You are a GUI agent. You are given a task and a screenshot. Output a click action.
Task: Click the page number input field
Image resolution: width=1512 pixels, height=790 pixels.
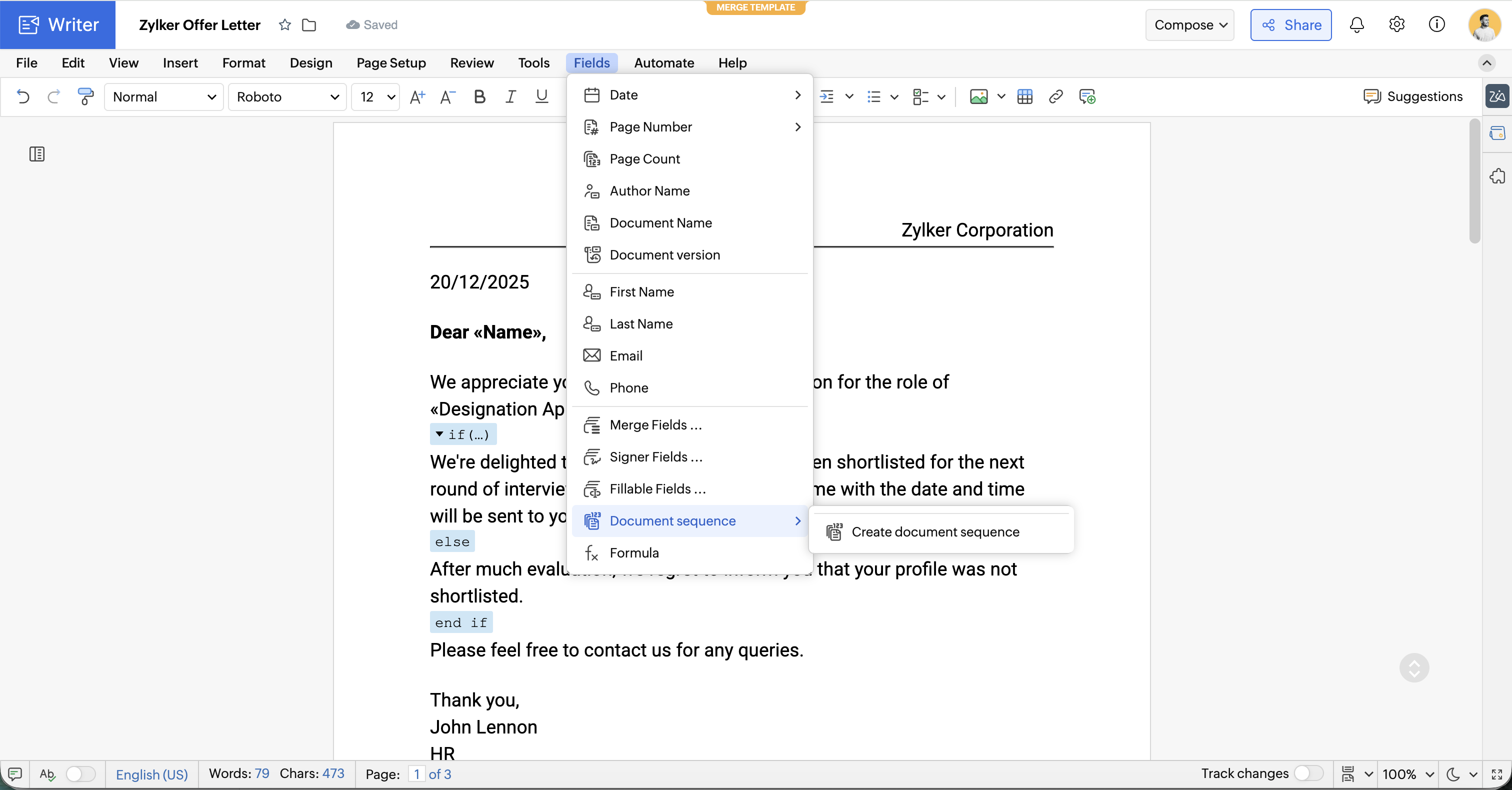(x=416, y=773)
